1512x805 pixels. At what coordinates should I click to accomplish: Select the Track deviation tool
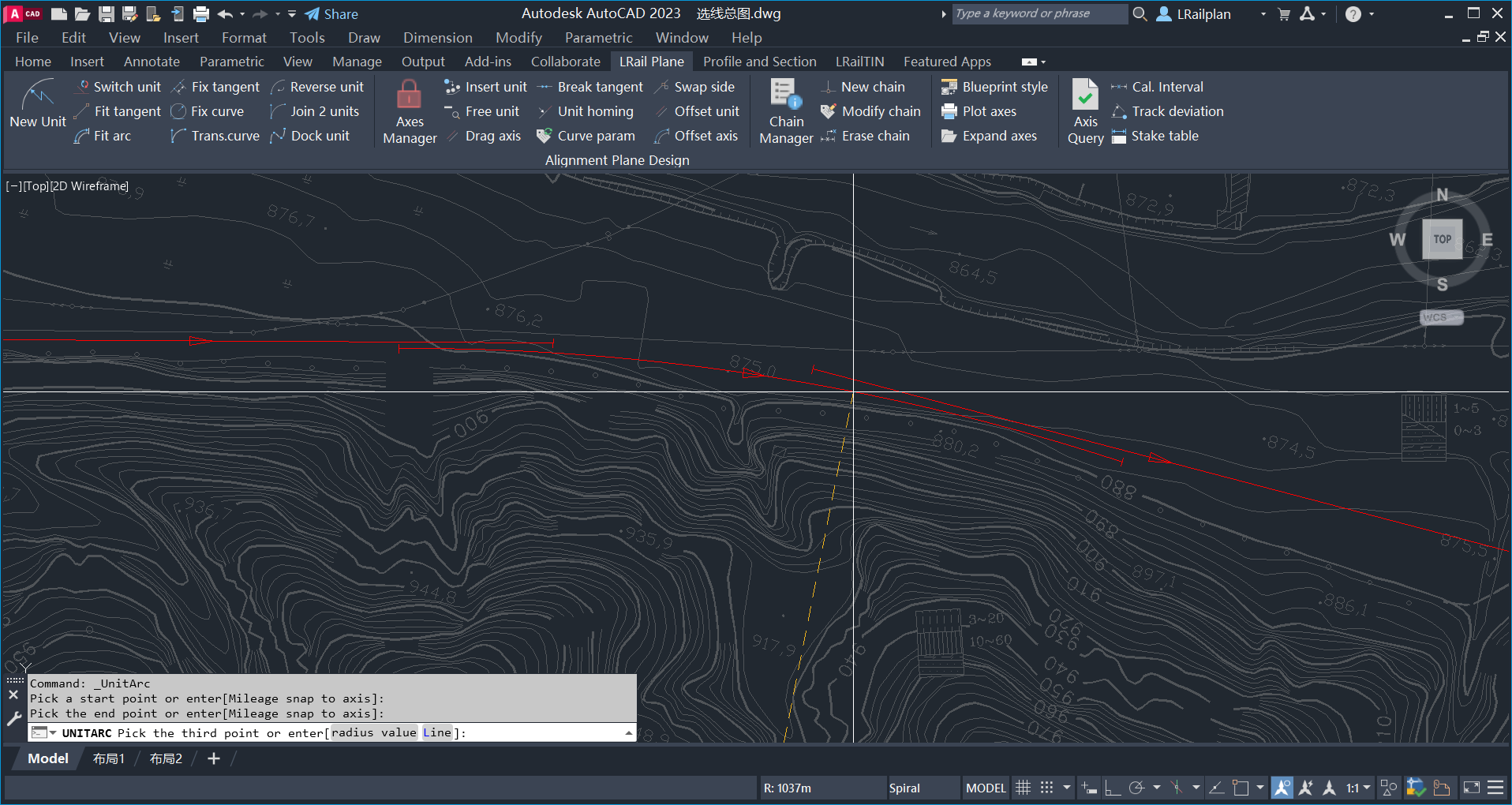pos(1167,111)
